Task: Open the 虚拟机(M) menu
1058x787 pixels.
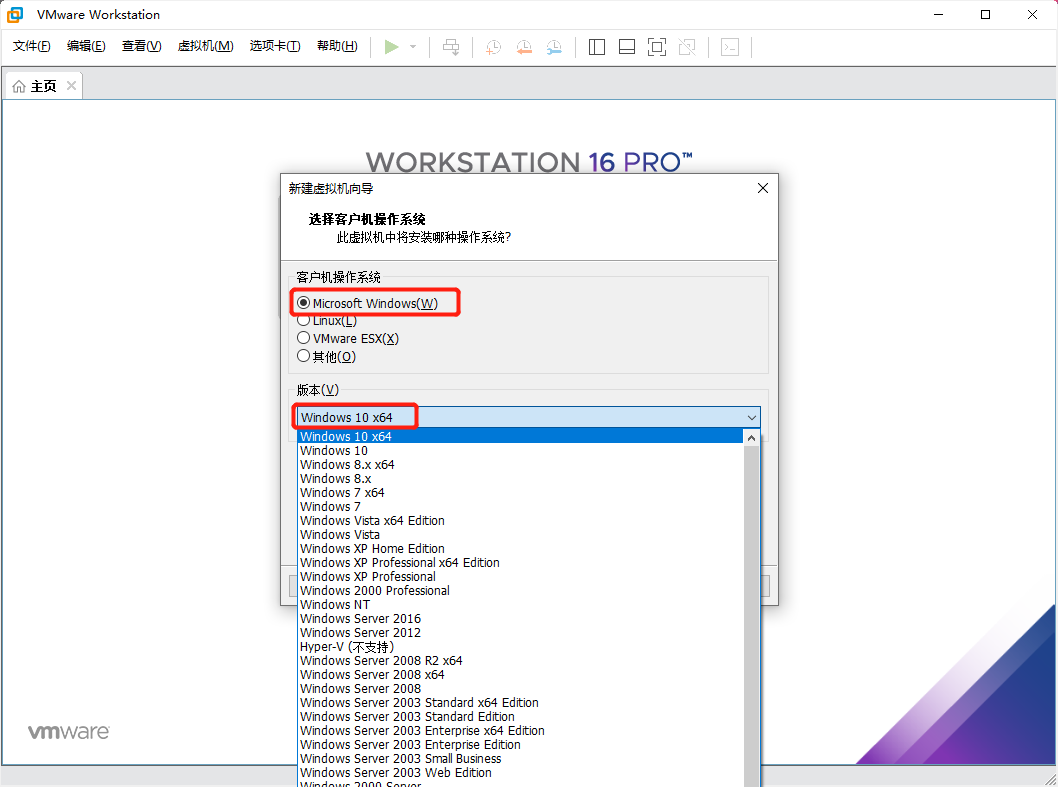Action: point(206,46)
